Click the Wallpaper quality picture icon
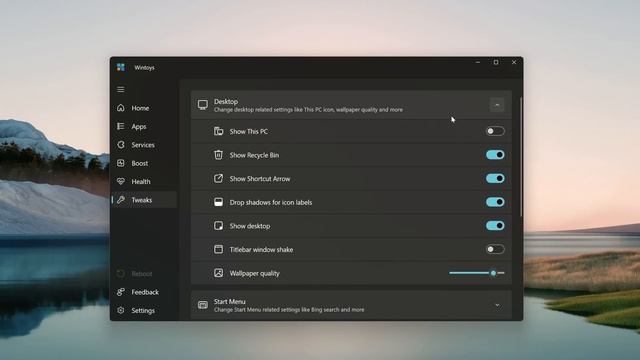Image resolution: width=640 pixels, height=360 pixels. tap(218, 273)
